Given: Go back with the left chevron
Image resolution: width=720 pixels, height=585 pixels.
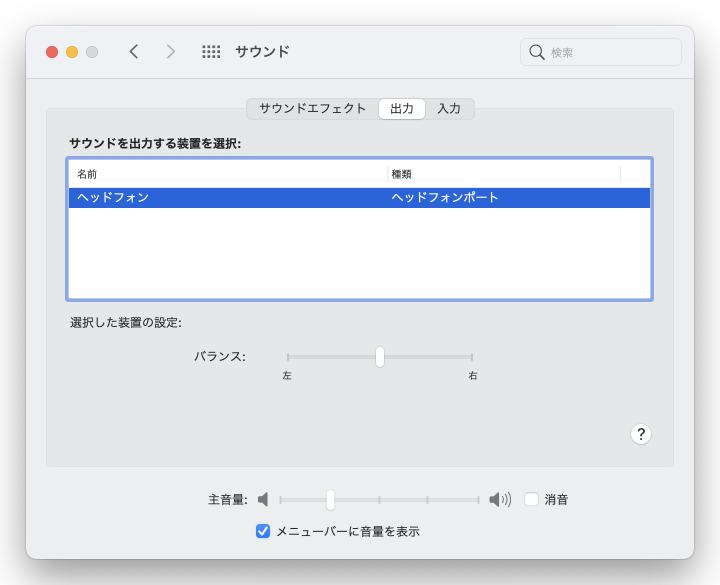Looking at the screenshot, I should tap(134, 51).
